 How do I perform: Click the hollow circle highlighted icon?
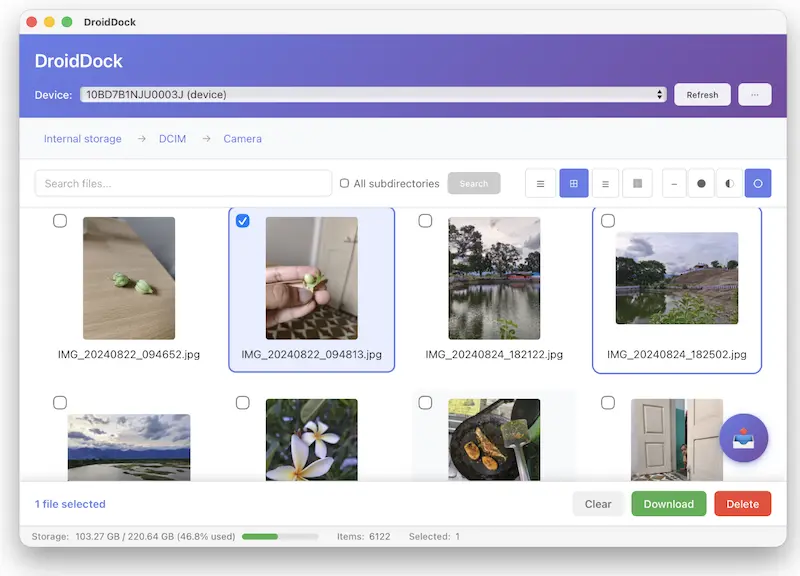[758, 183]
